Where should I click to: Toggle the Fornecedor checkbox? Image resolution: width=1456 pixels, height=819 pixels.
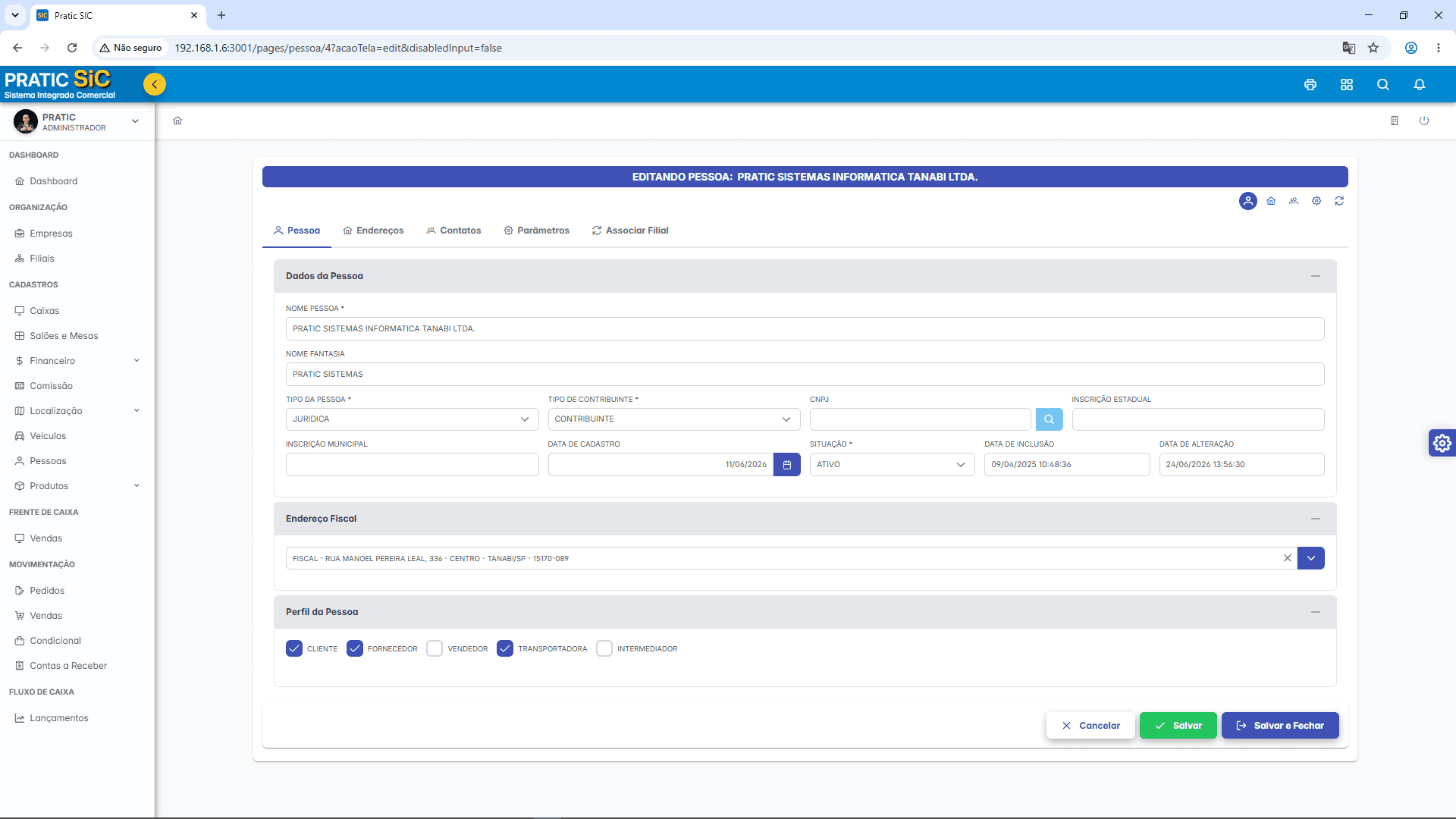355,648
